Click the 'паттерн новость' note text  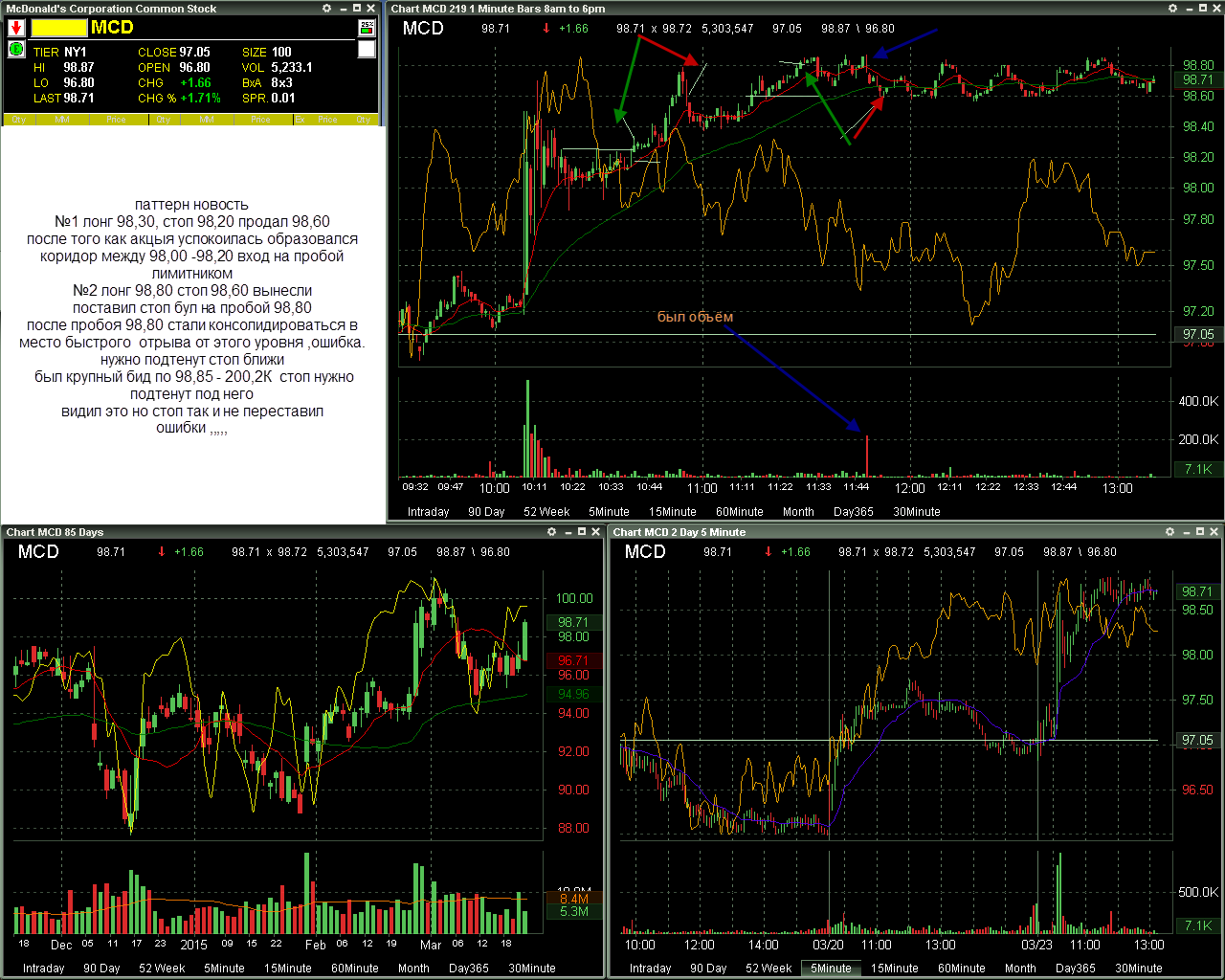[191, 204]
